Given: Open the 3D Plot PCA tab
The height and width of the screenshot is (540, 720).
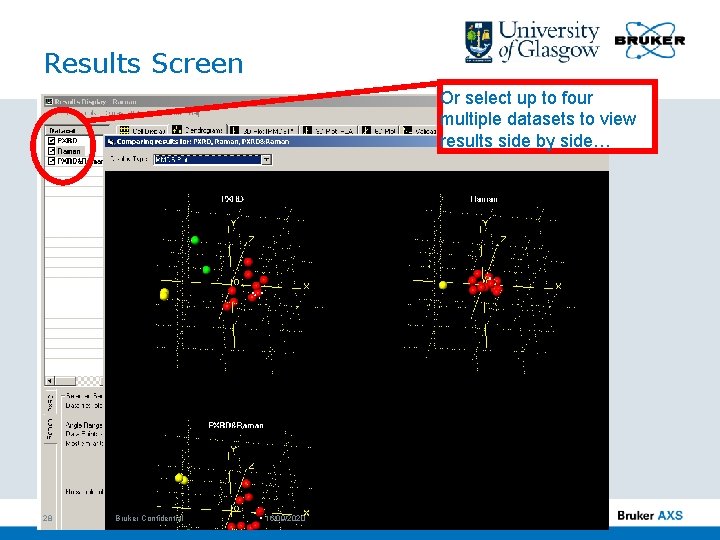Looking at the screenshot, I should pyautogui.click(x=331, y=130).
